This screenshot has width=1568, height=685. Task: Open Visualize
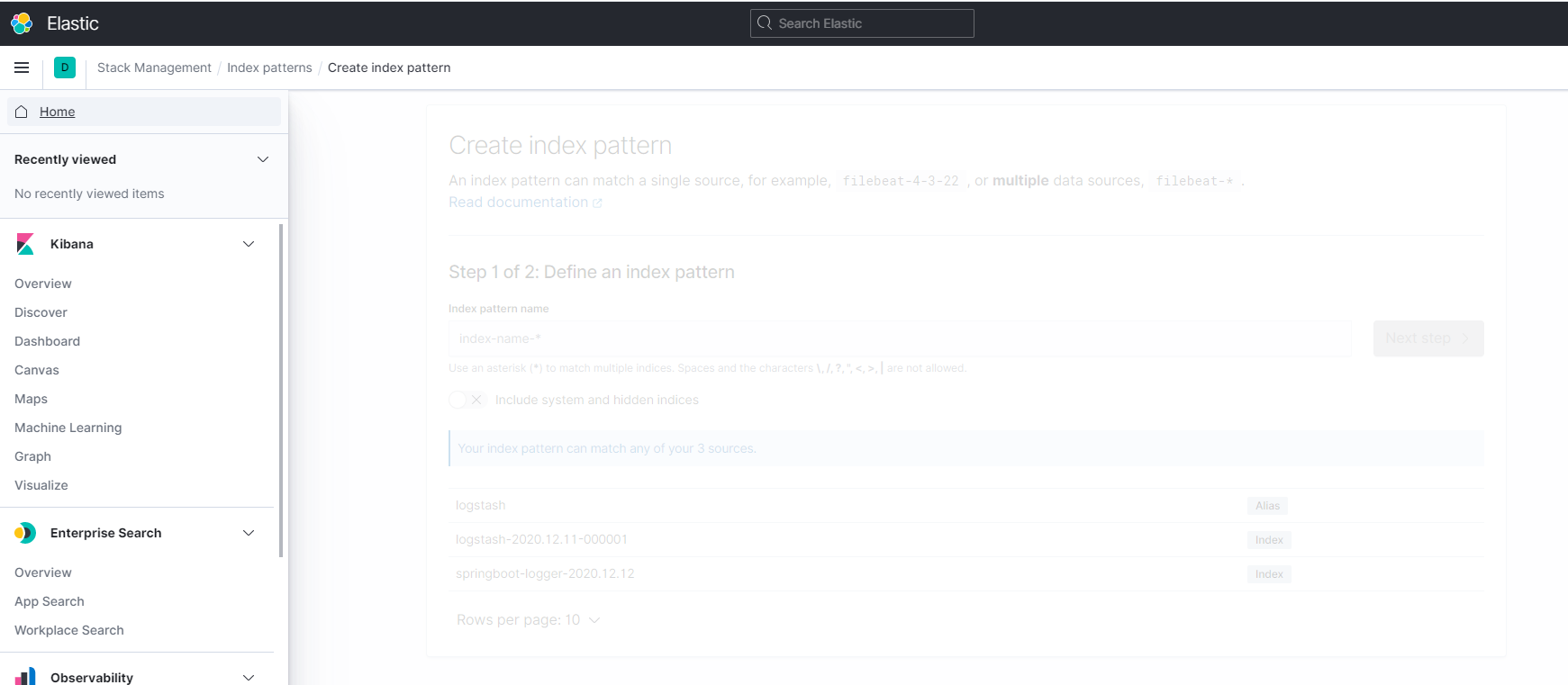pos(41,485)
